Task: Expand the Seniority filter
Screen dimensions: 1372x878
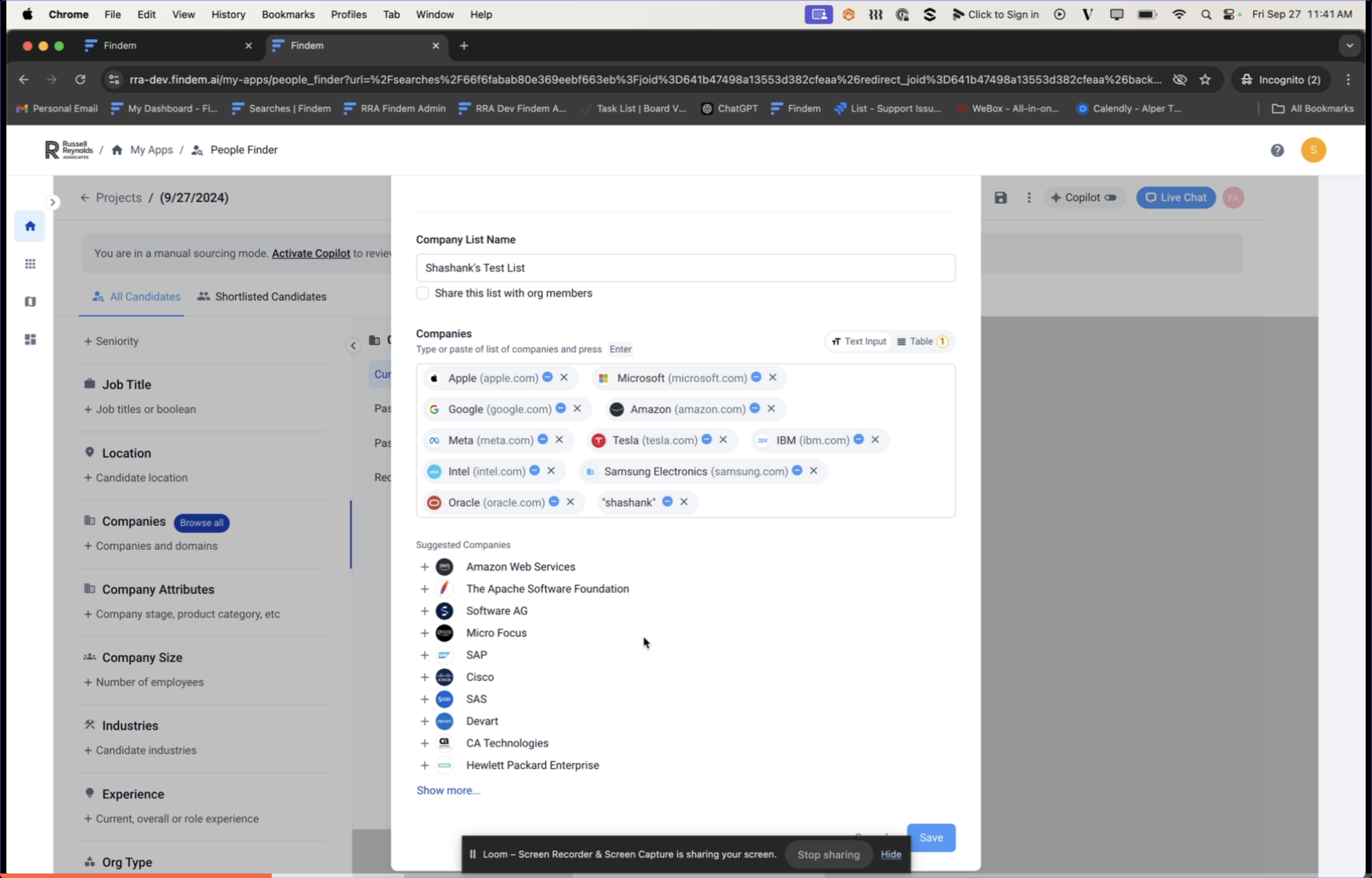Action: 111,341
